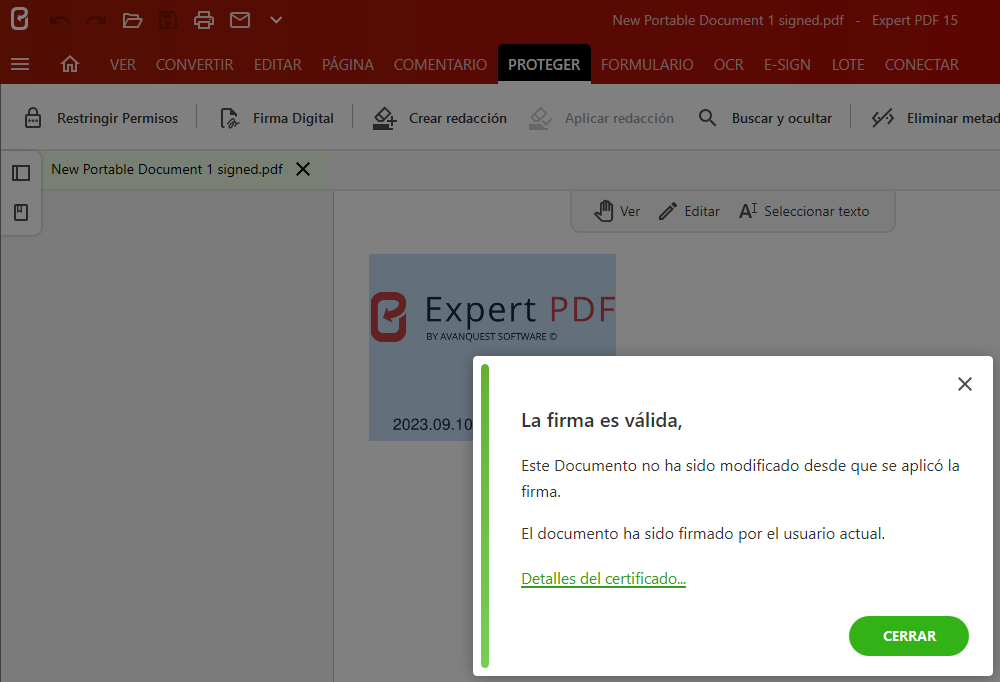The image size is (1000, 682).
Task: Click the 2023.09.10 date text
Action: click(432, 424)
